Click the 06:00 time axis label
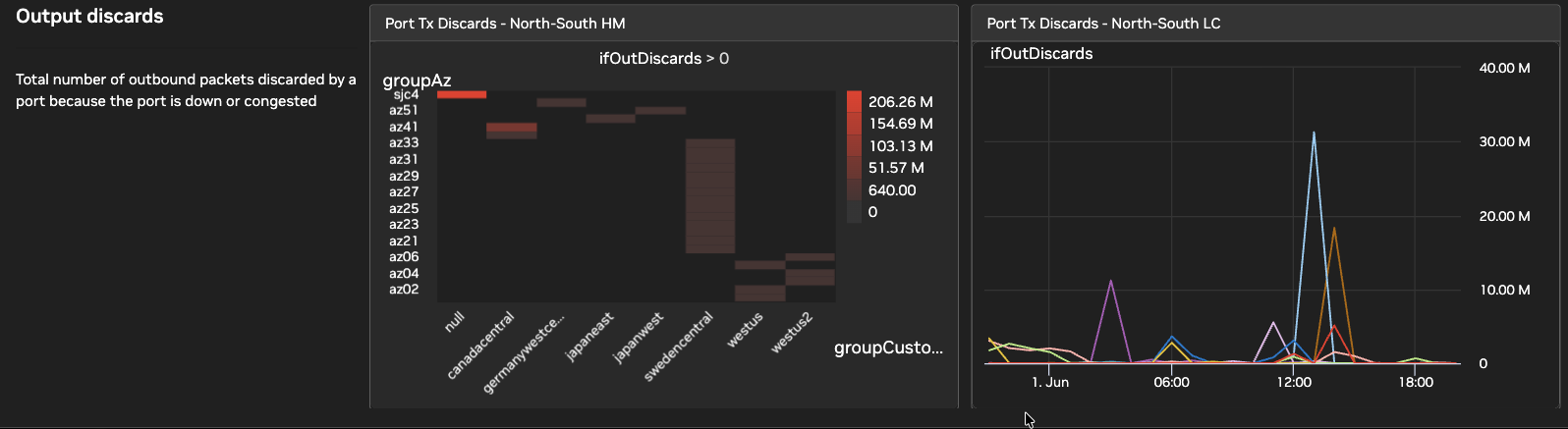Viewport: 1568px width, 429px height. click(x=1171, y=382)
